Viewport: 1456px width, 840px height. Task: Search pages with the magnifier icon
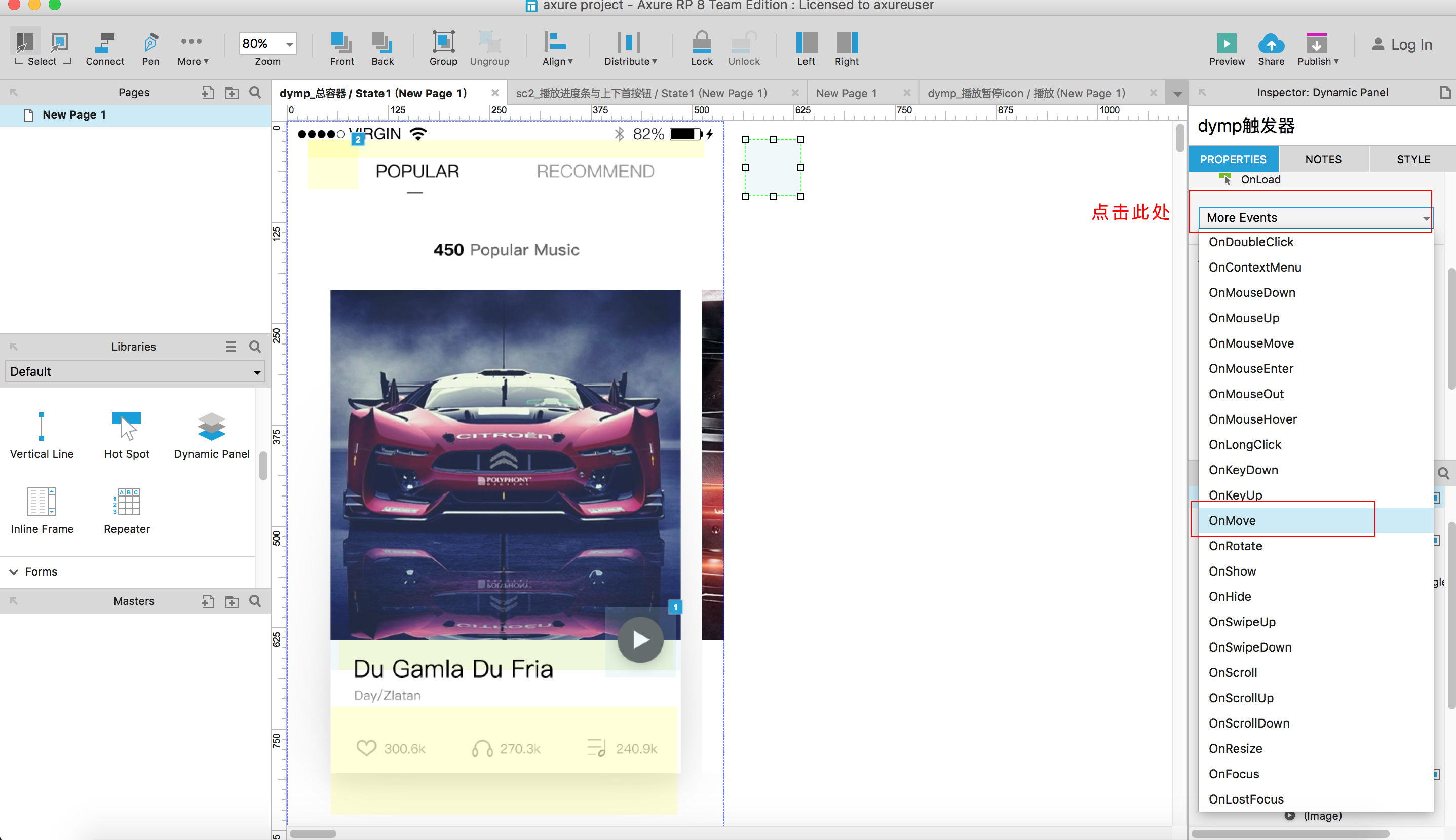pyautogui.click(x=255, y=92)
